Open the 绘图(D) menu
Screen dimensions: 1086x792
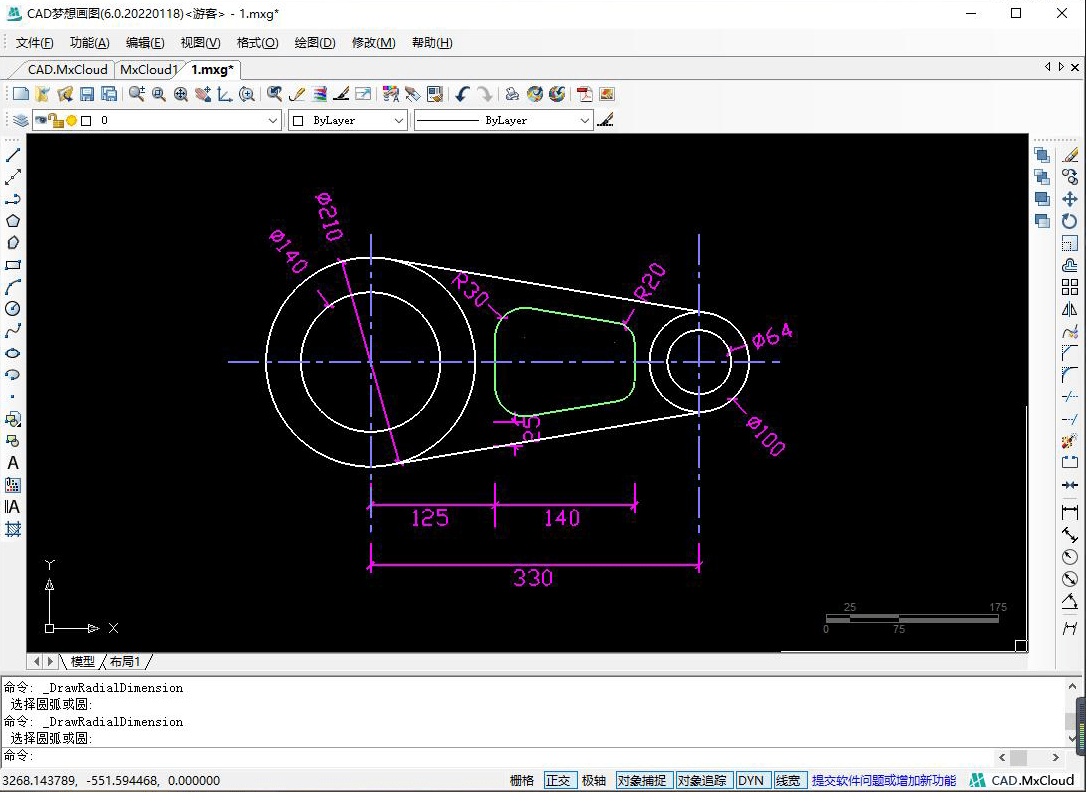click(314, 43)
